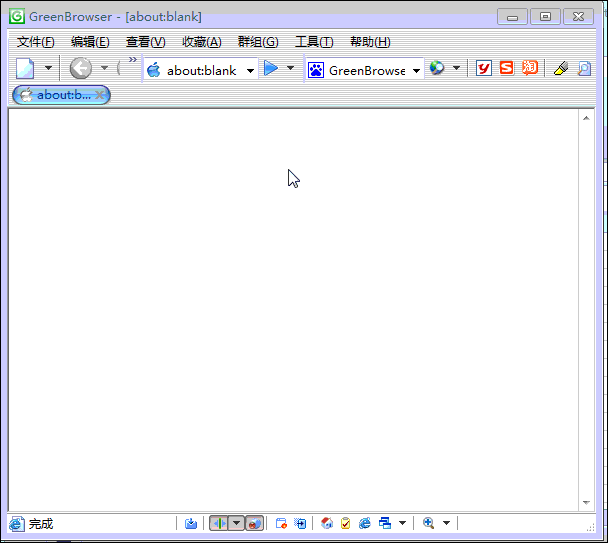Expand the globe search dropdown arrow
The height and width of the screenshot is (543, 608).
pyautogui.click(x=456, y=68)
